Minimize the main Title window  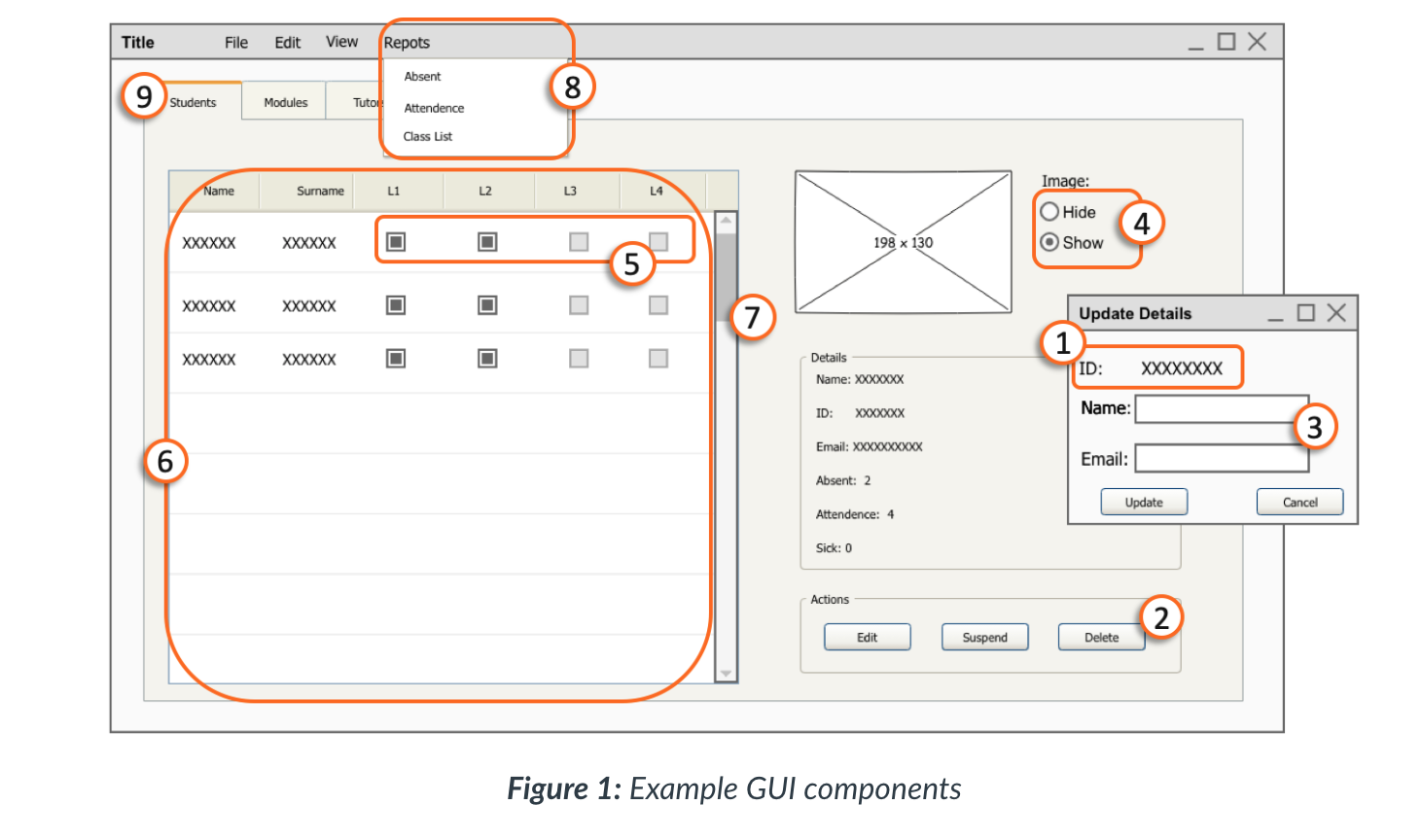click(1196, 48)
